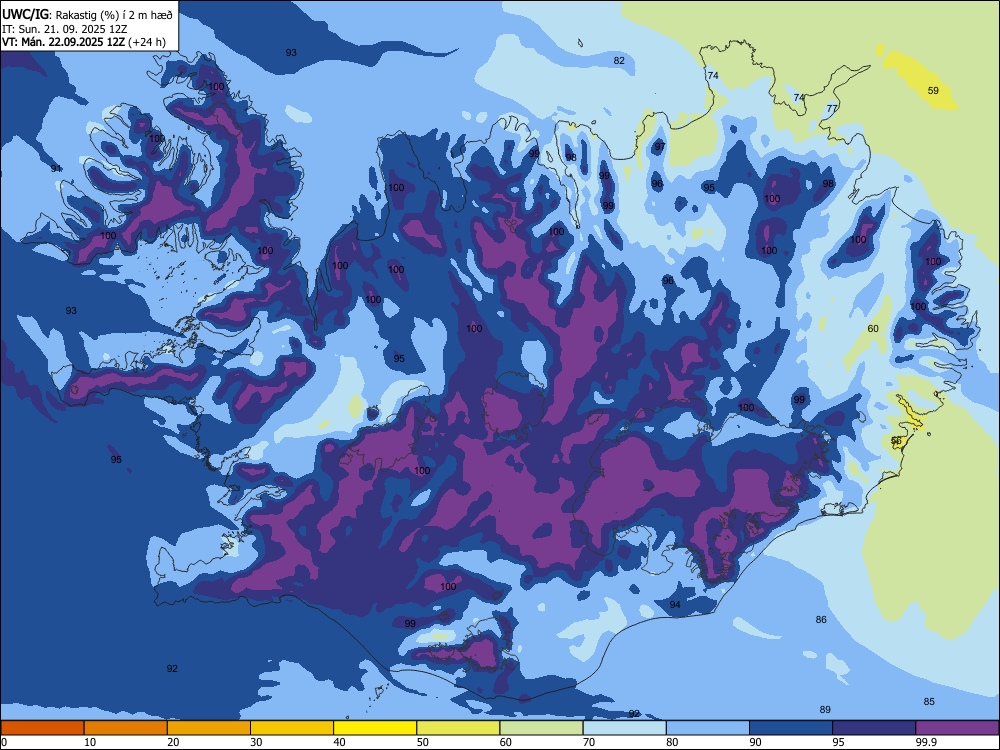Pick the 40–50 bright yellow legend swatch
This screenshot has height=750, width=1000.
(375, 728)
